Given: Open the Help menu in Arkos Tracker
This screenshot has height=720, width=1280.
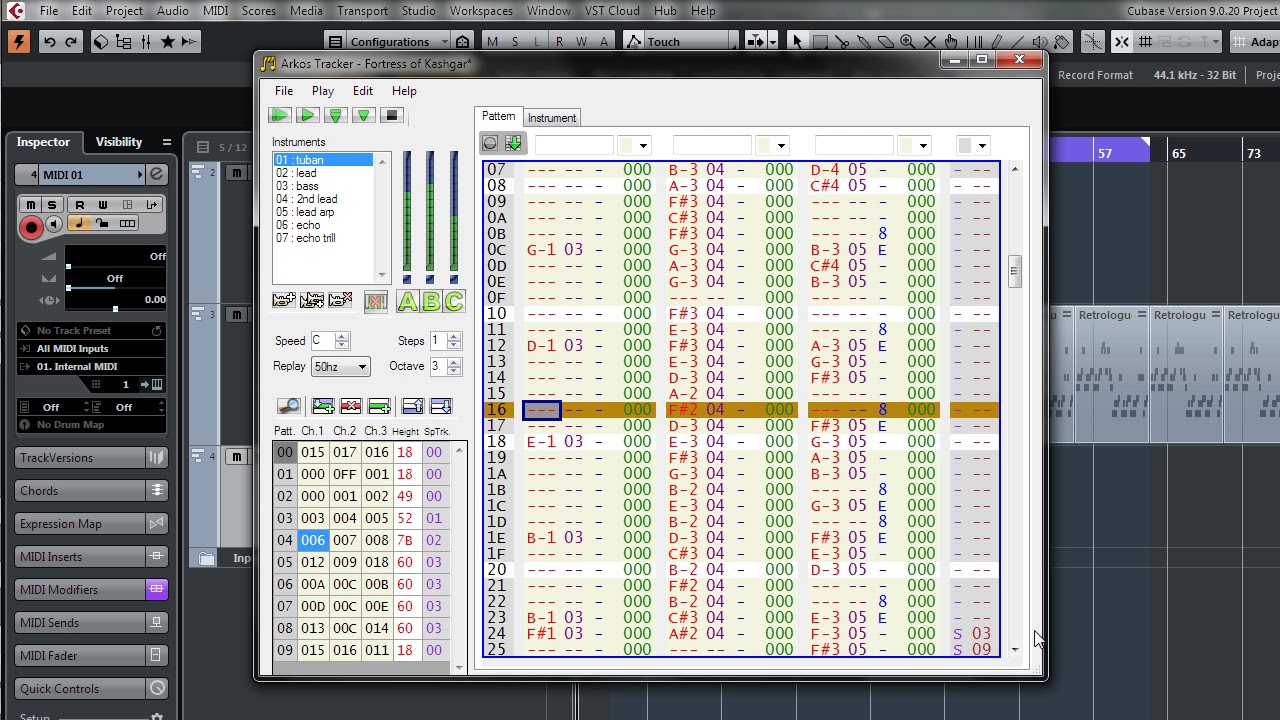Looking at the screenshot, I should click(404, 91).
